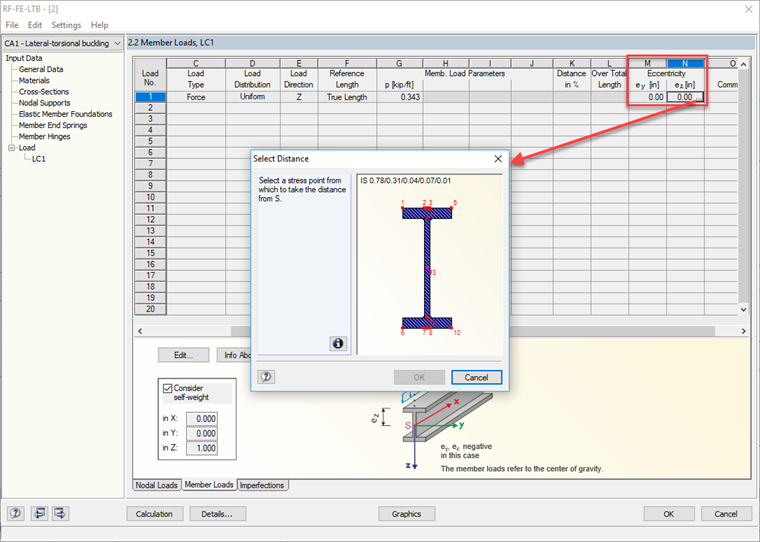Select stress point 10 on the cross-section
This screenshot has width=760, height=542.
(x=453, y=330)
